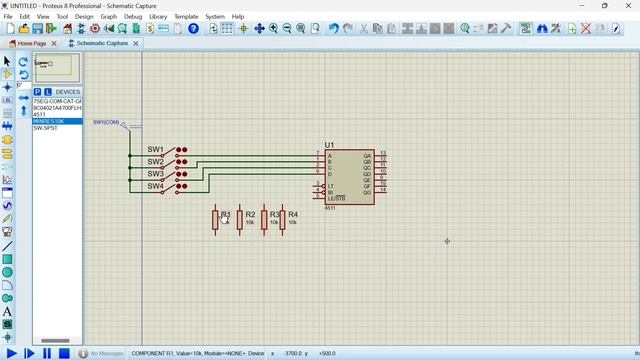Stop the simulation with square button
The image size is (640, 360).
64,353
